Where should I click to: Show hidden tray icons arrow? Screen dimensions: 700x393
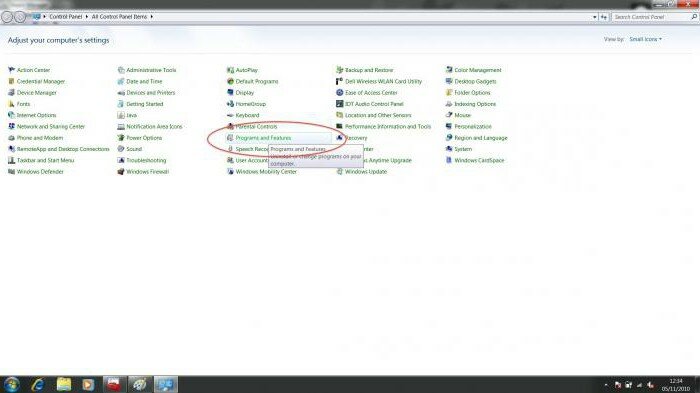(606, 385)
